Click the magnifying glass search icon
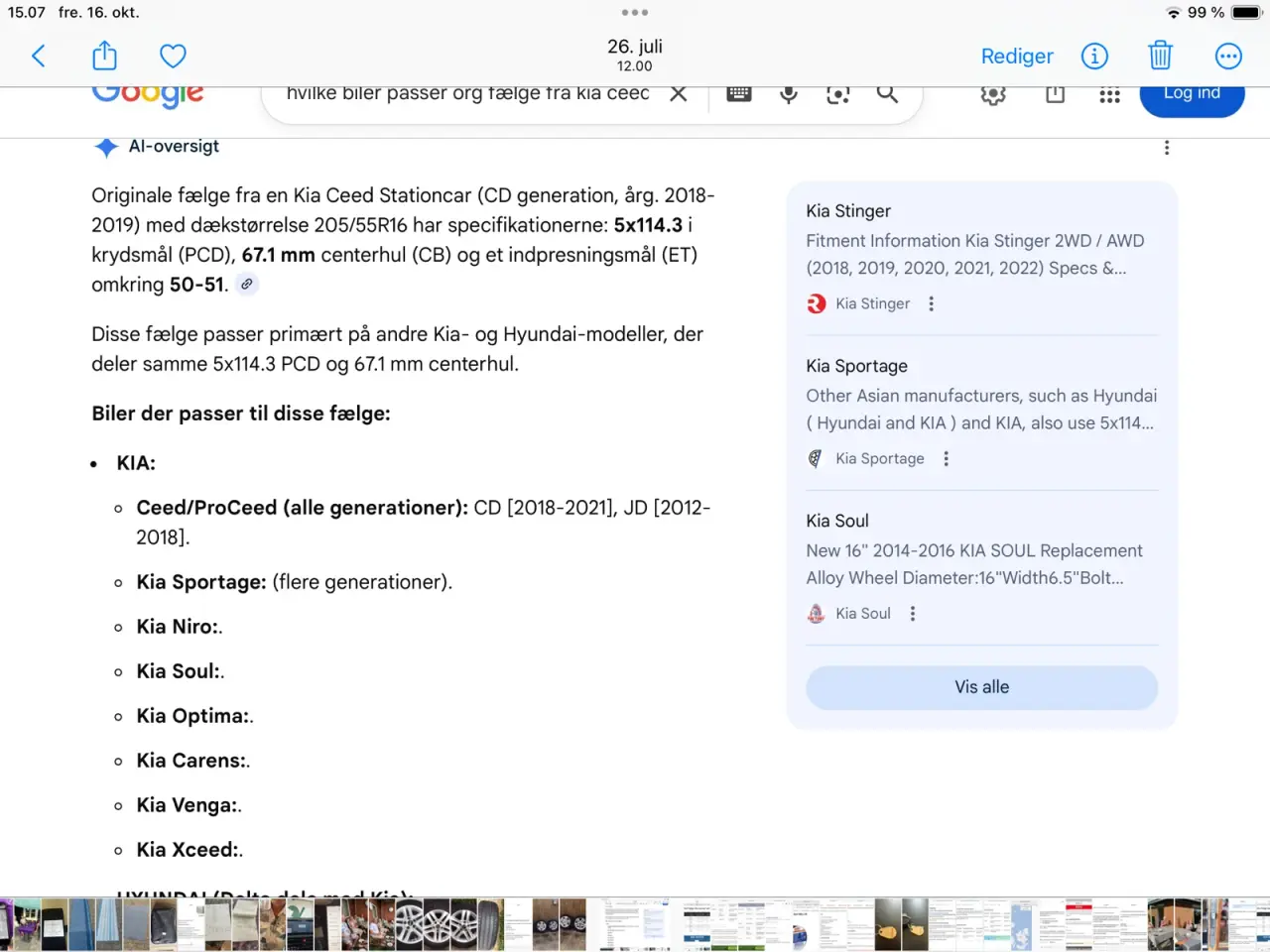 [888, 94]
